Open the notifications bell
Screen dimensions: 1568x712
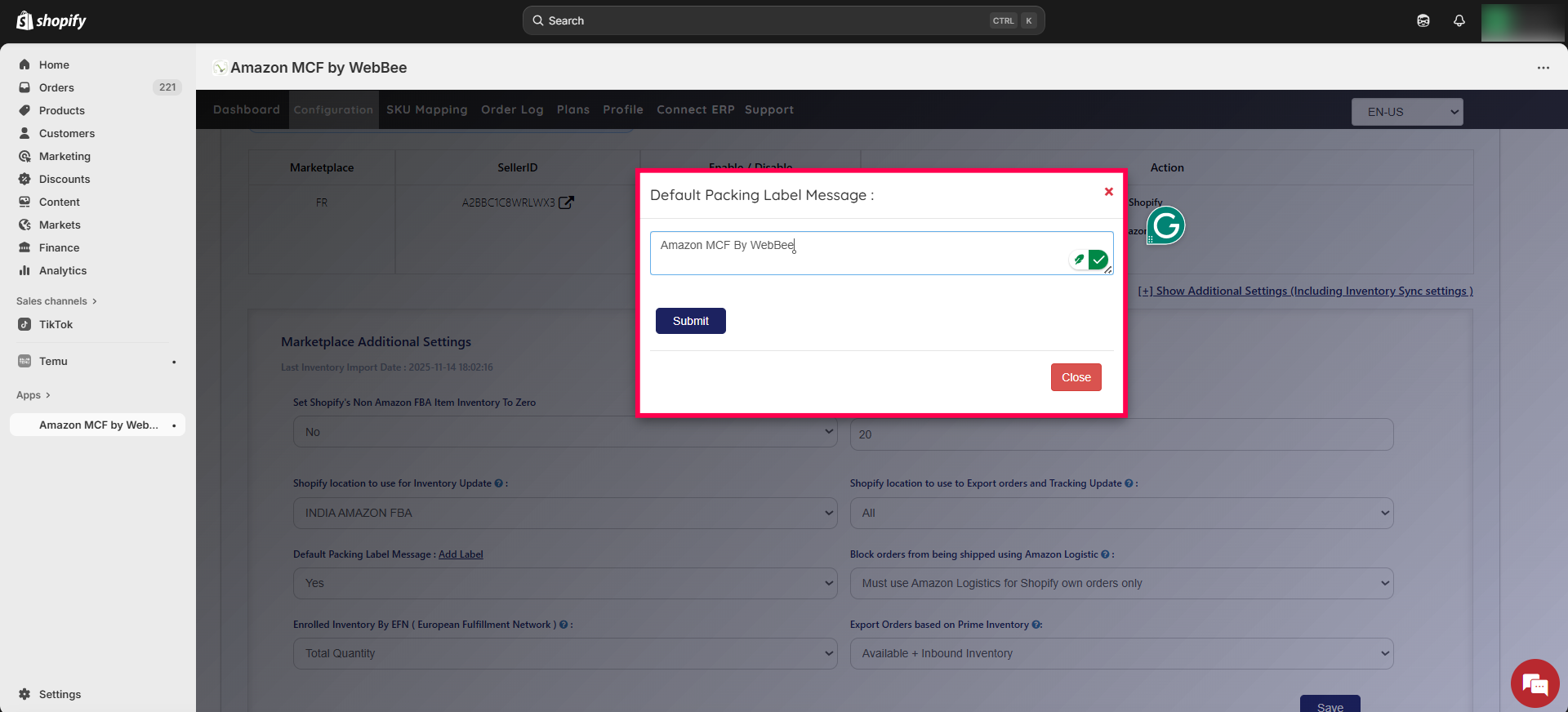pyautogui.click(x=1459, y=20)
